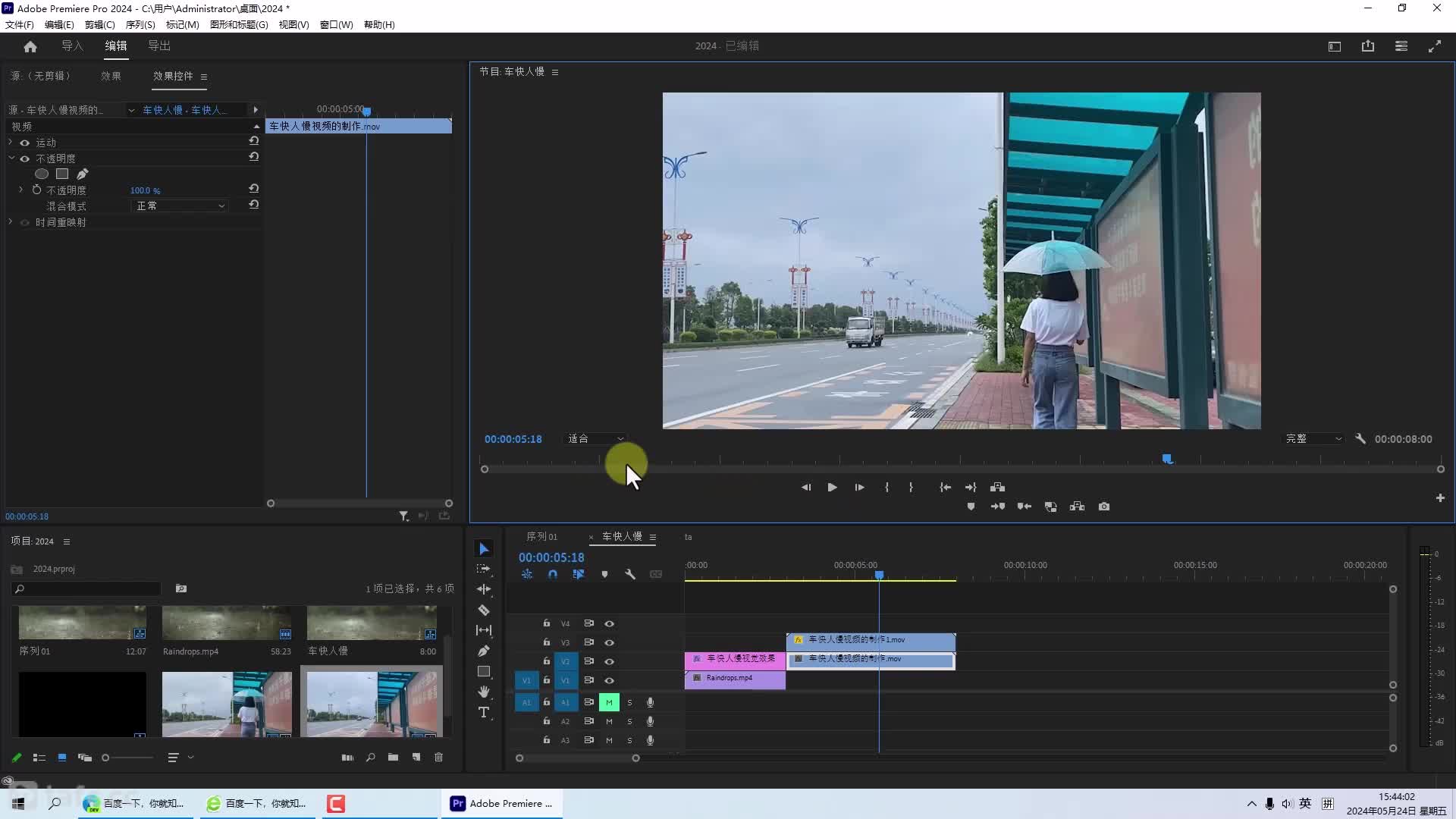The height and width of the screenshot is (819, 1456).
Task: Switch to the Import tab
Action: pos(72,46)
